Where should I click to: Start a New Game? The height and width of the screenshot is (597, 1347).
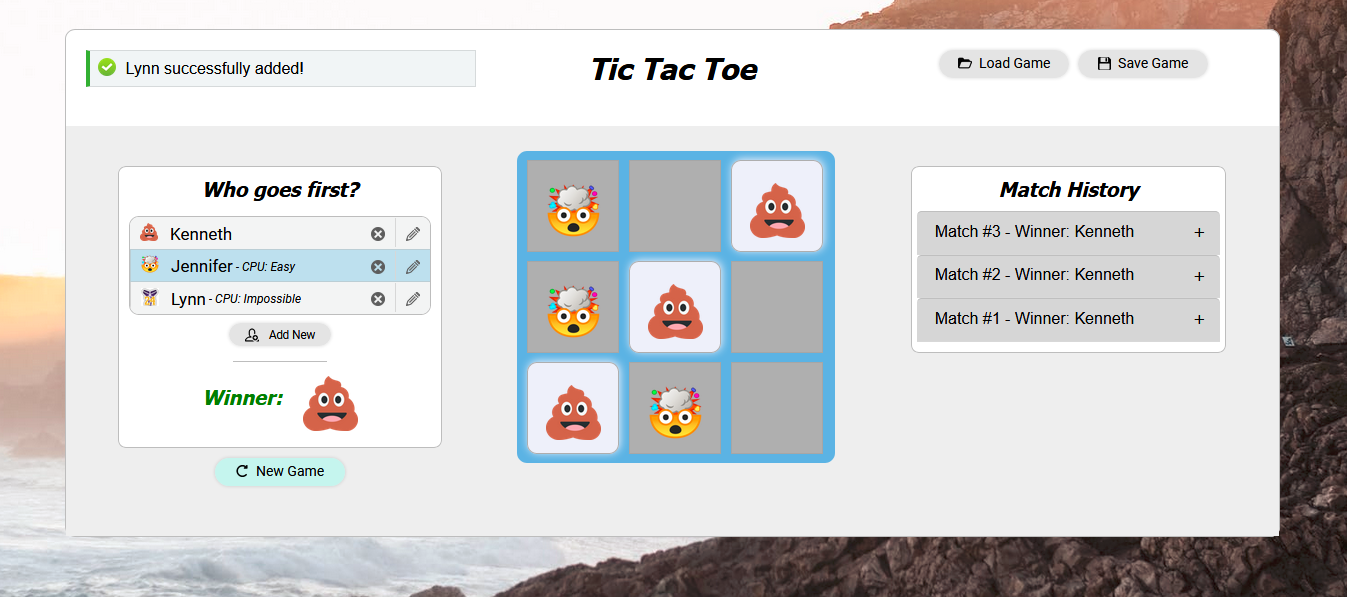pos(280,471)
